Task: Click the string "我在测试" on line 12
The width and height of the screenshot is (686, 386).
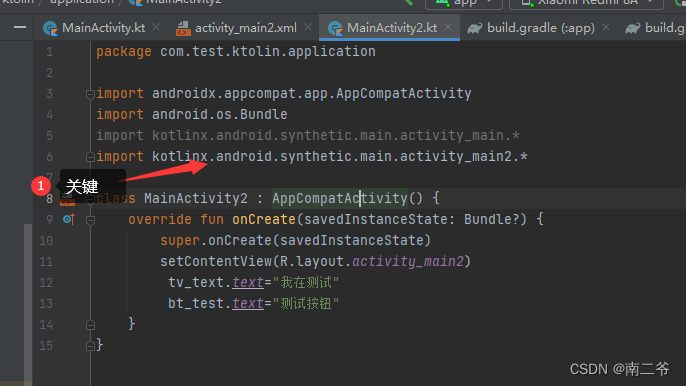Action: tap(306, 282)
